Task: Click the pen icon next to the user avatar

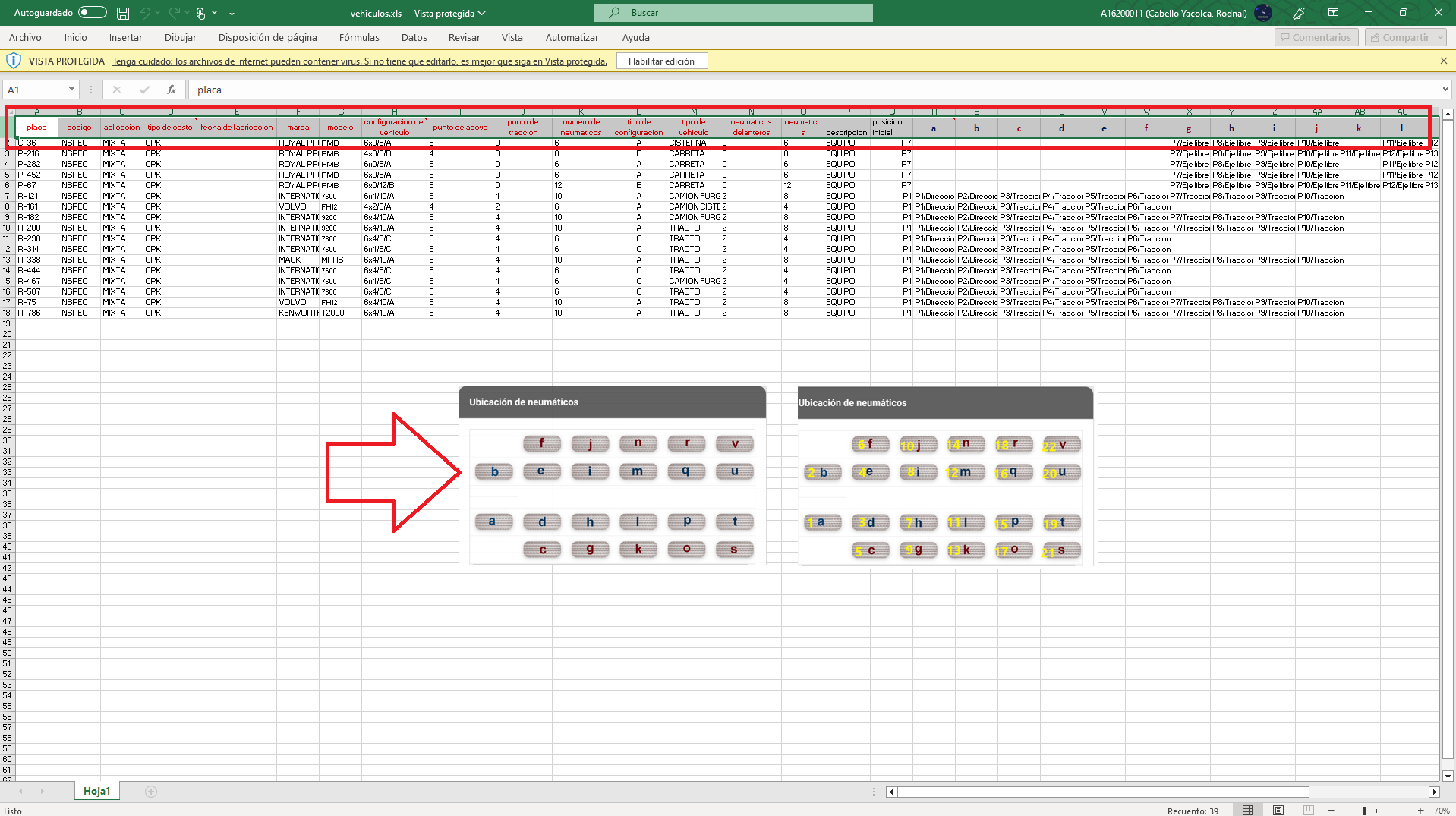Action: pos(1299,13)
